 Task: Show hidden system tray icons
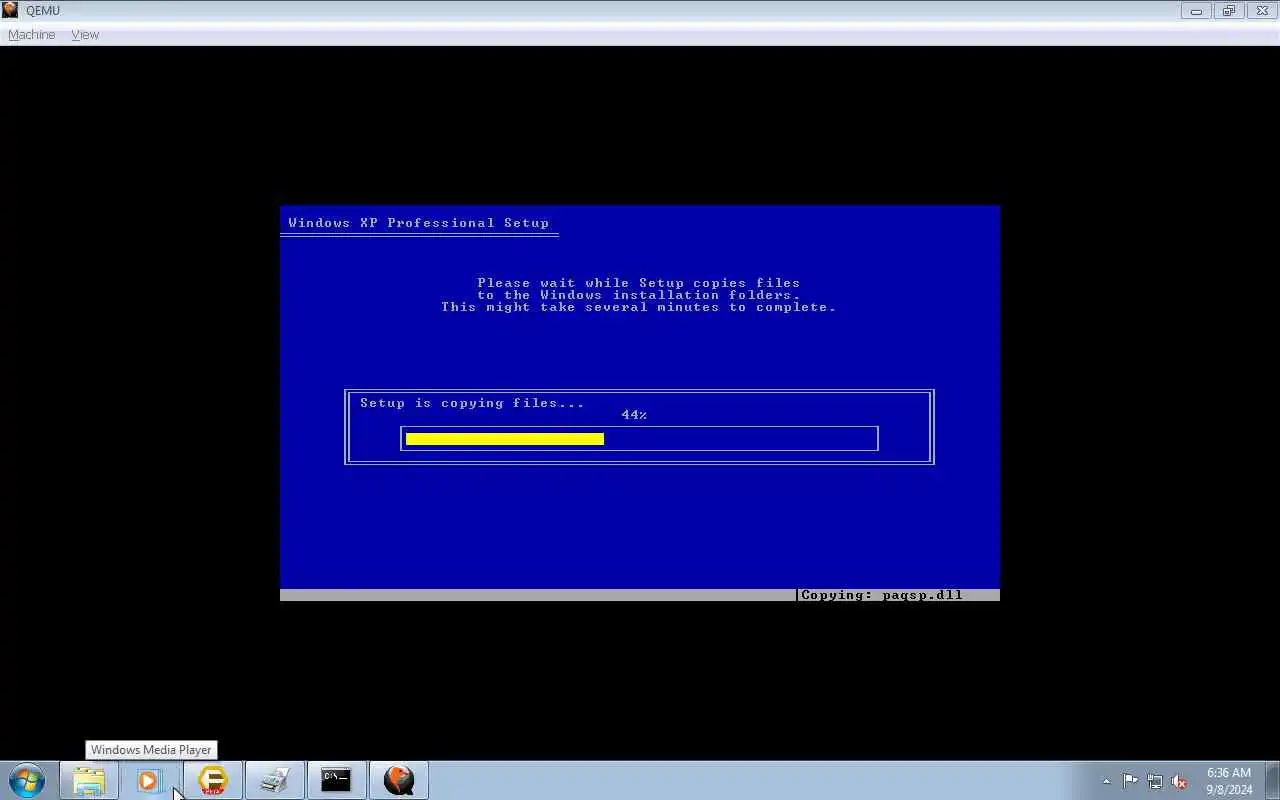click(x=1106, y=781)
